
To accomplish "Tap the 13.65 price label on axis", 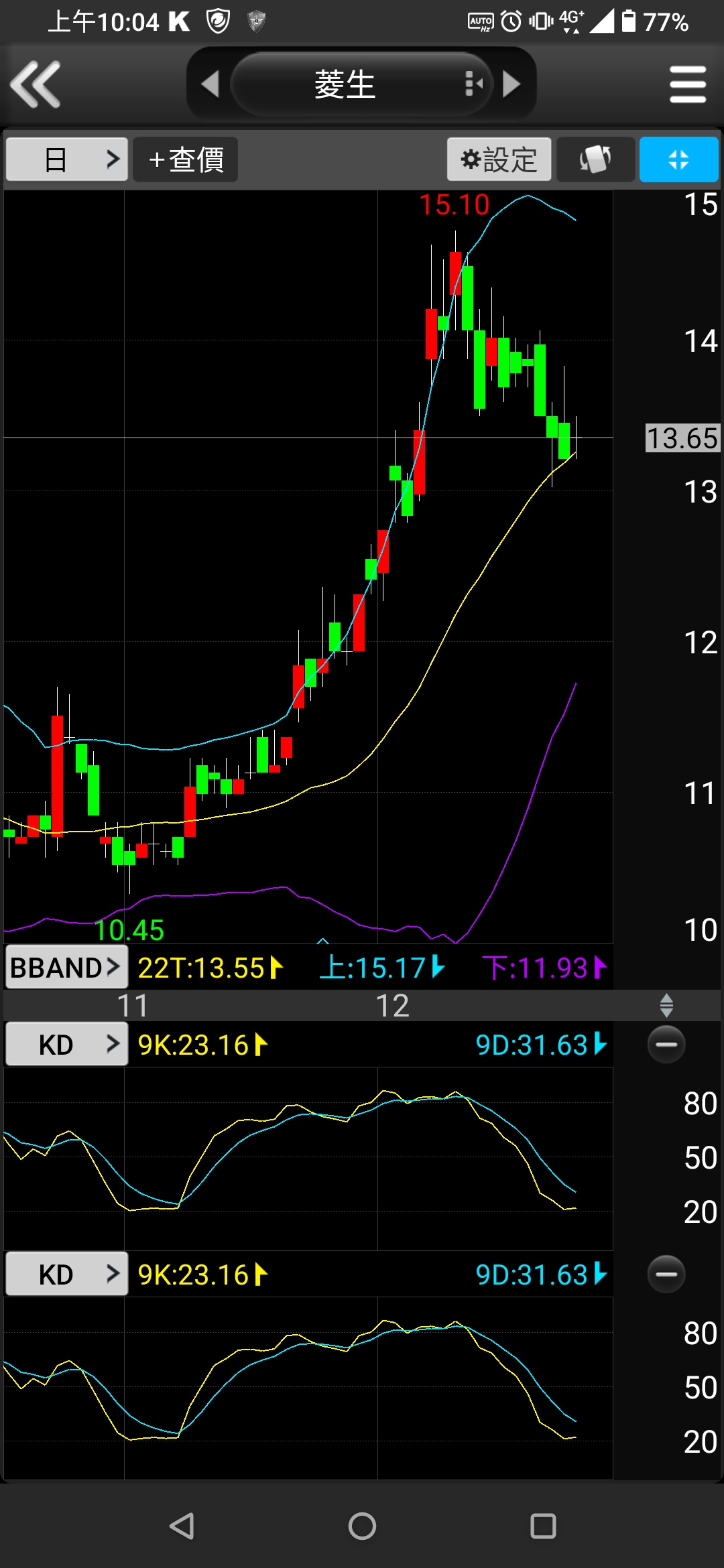I will [682, 438].
